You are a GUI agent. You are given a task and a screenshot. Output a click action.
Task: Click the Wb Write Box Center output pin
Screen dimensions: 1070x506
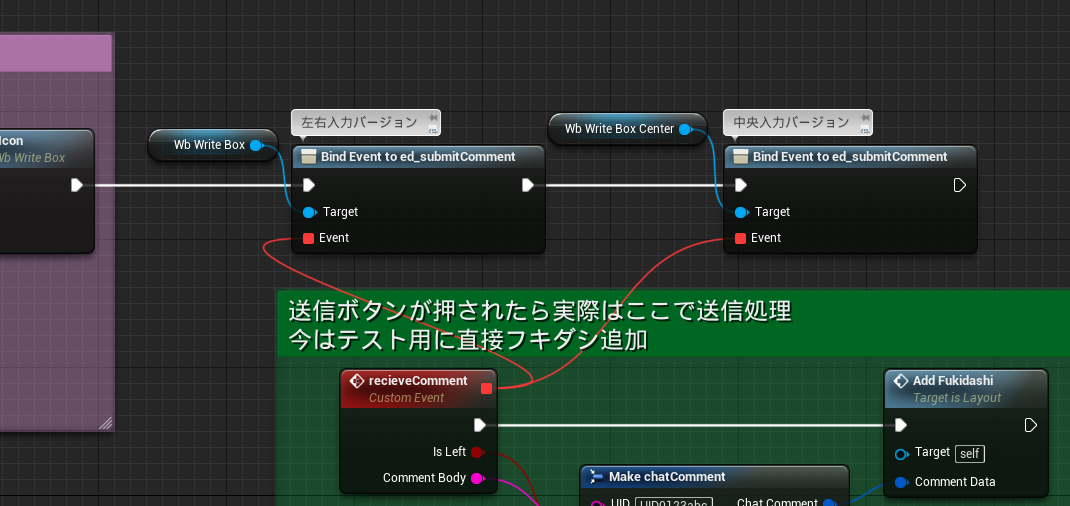tap(685, 129)
